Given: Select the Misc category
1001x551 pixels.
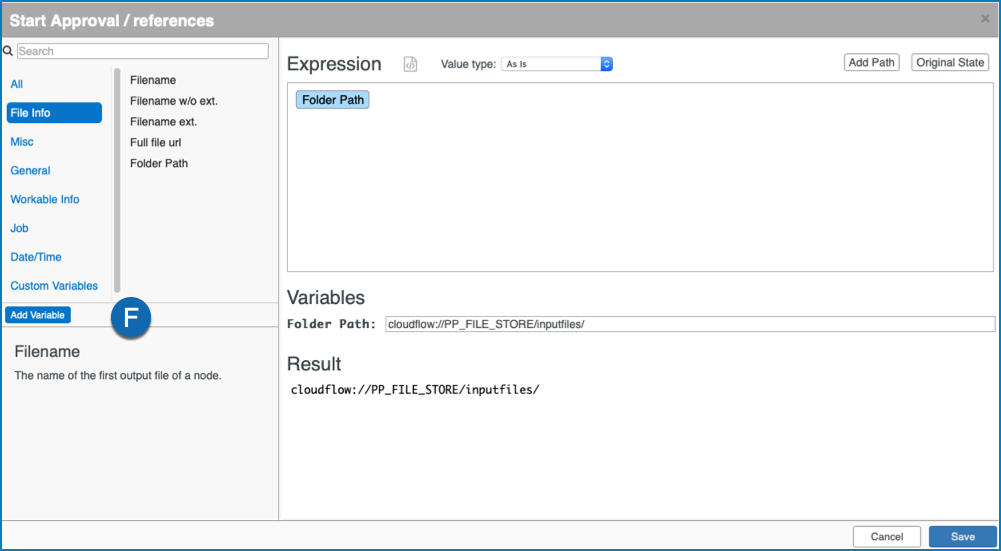Looking at the screenshot, I should [x=22, y=142].
